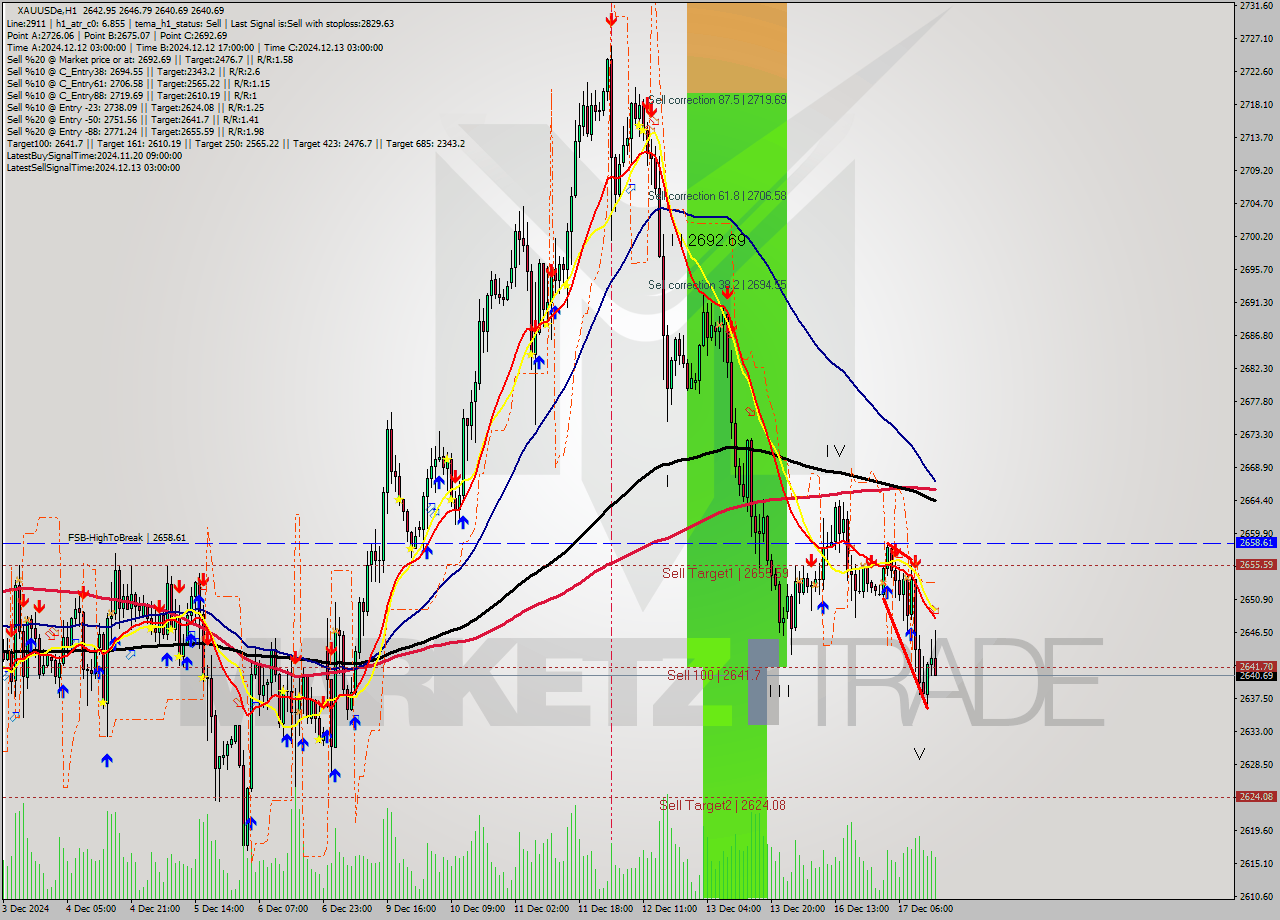This screenshot has width=1280, height=920.
Task: Select the wave 'IV' label
Action: pyautogui.click(x=836, y=451)
